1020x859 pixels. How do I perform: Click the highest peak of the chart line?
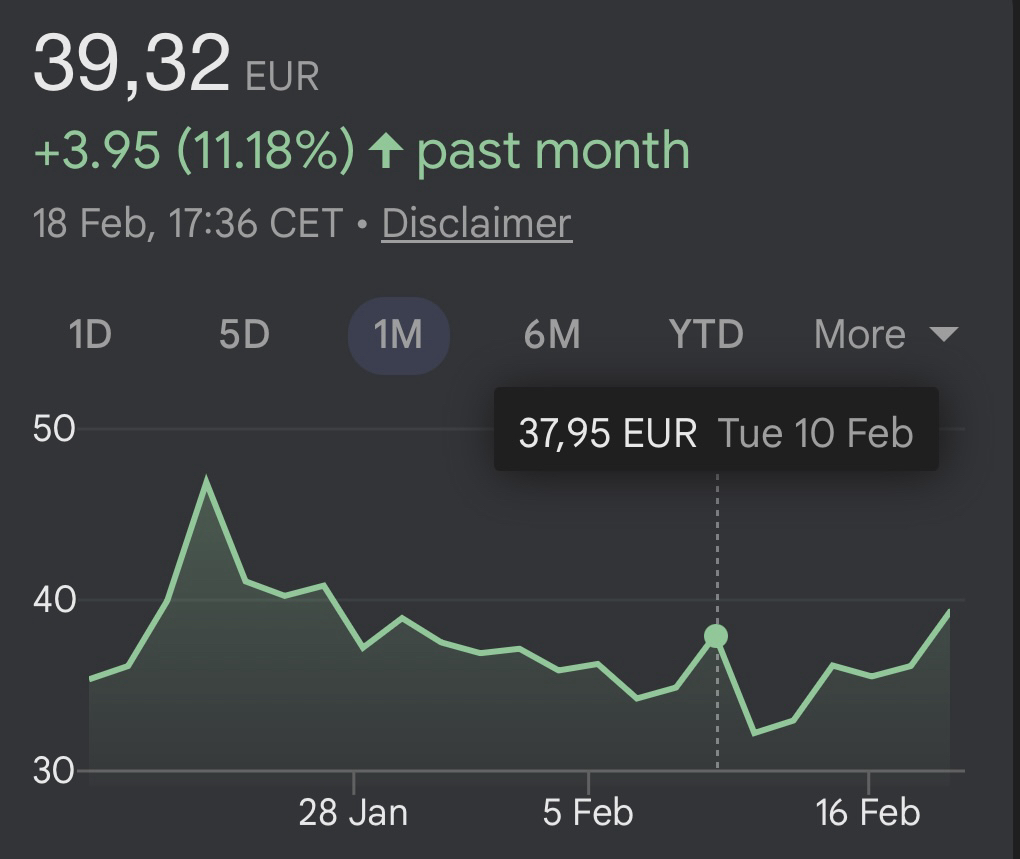[206, 480]
